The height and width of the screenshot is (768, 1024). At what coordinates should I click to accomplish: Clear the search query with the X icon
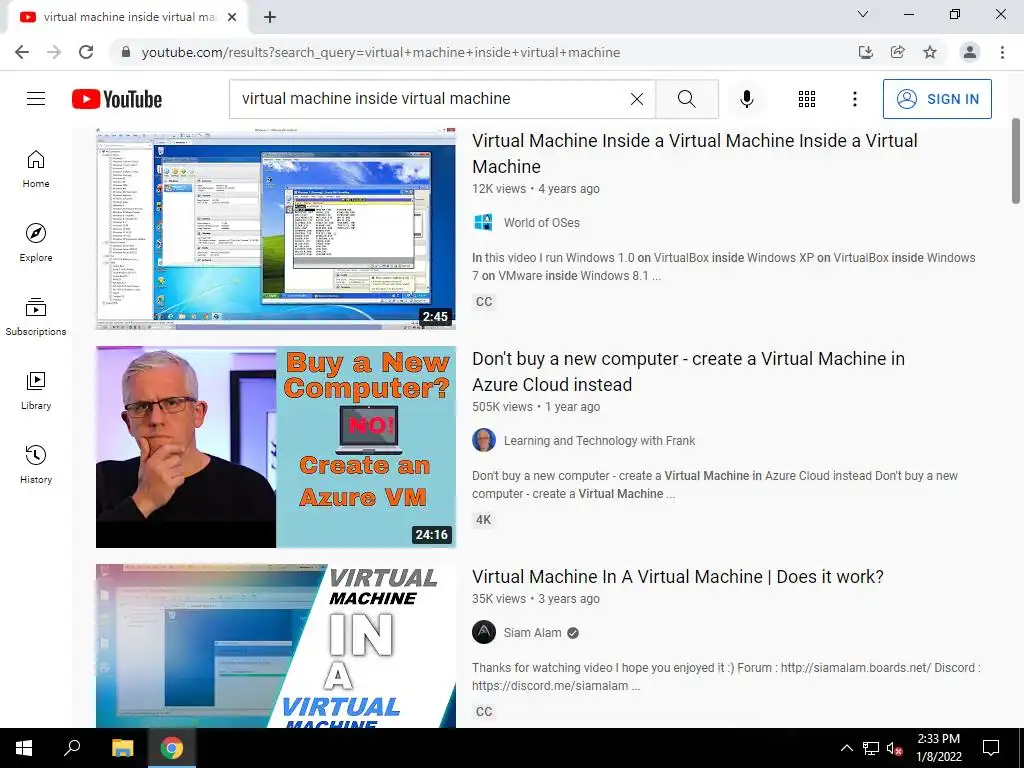click(637, 99)
